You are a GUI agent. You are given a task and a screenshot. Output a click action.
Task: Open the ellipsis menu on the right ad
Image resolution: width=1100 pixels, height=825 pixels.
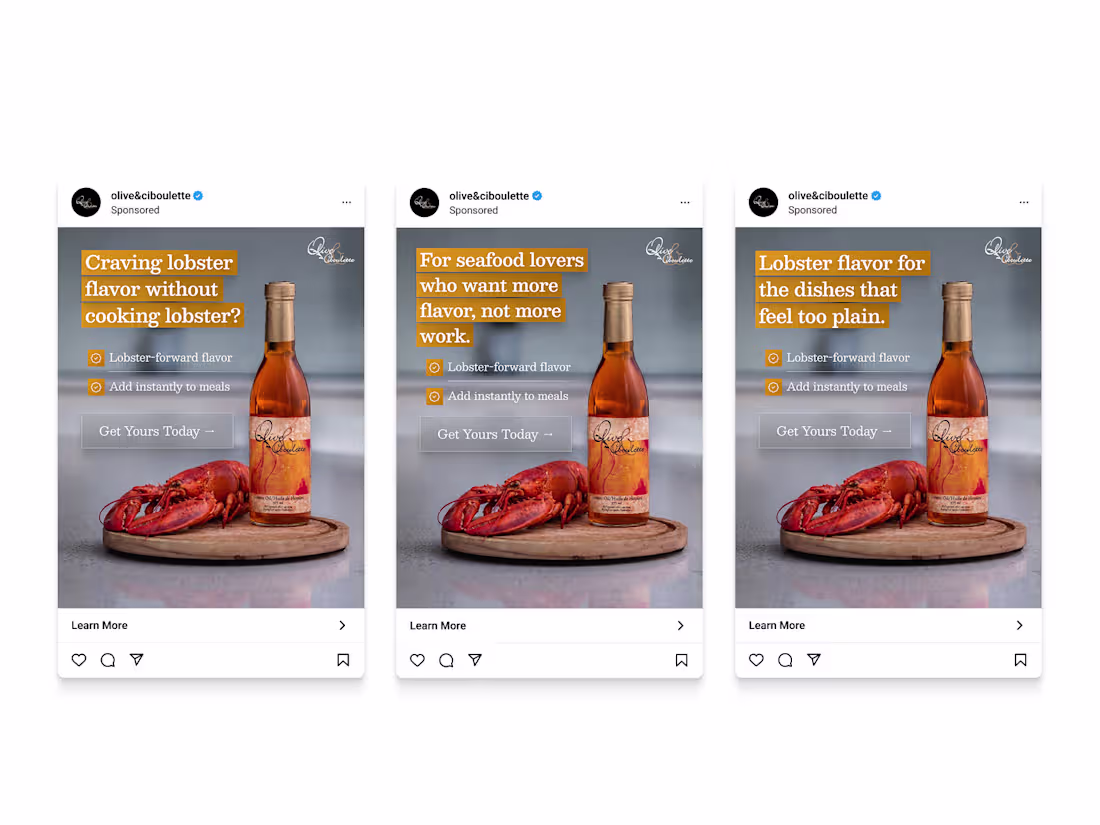1024,202
